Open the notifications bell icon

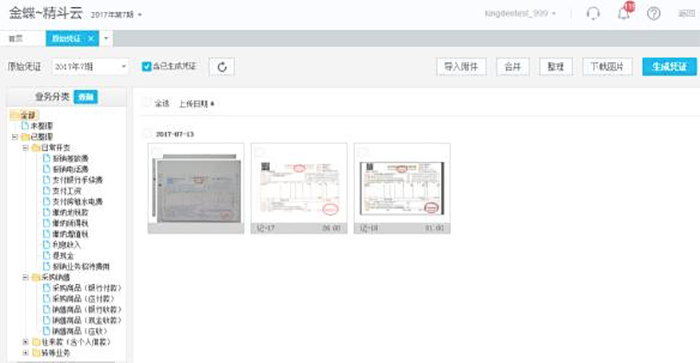point(624,13)
